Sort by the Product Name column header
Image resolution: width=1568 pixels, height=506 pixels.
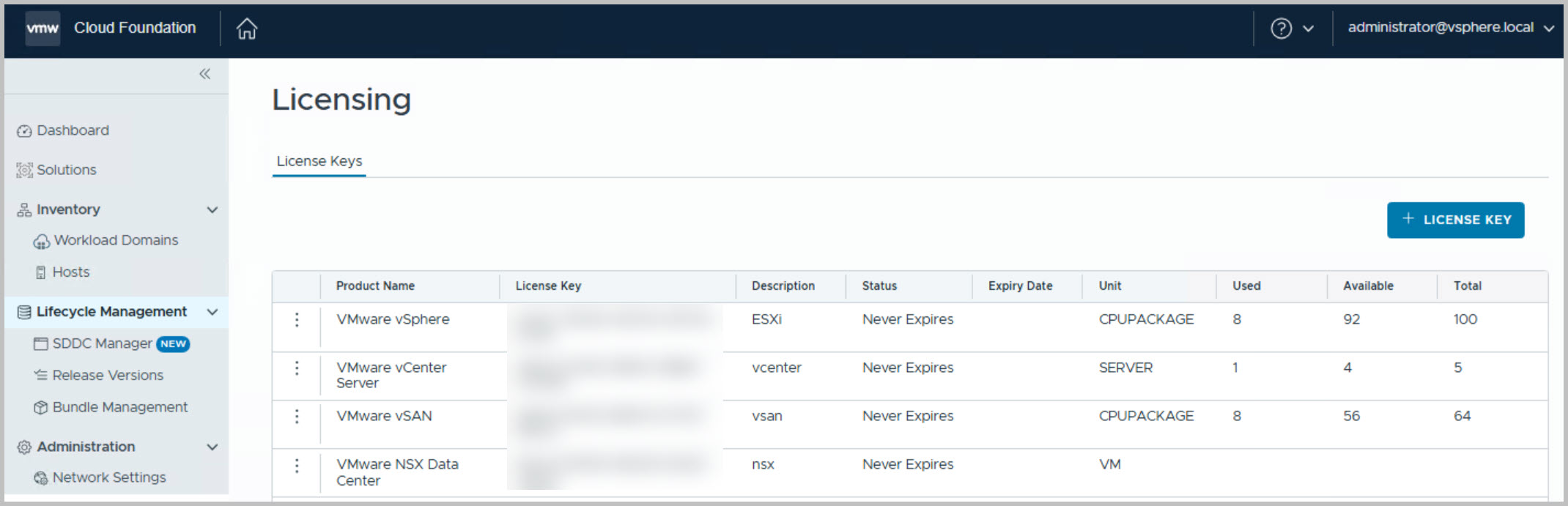click(x=375, y=286)
